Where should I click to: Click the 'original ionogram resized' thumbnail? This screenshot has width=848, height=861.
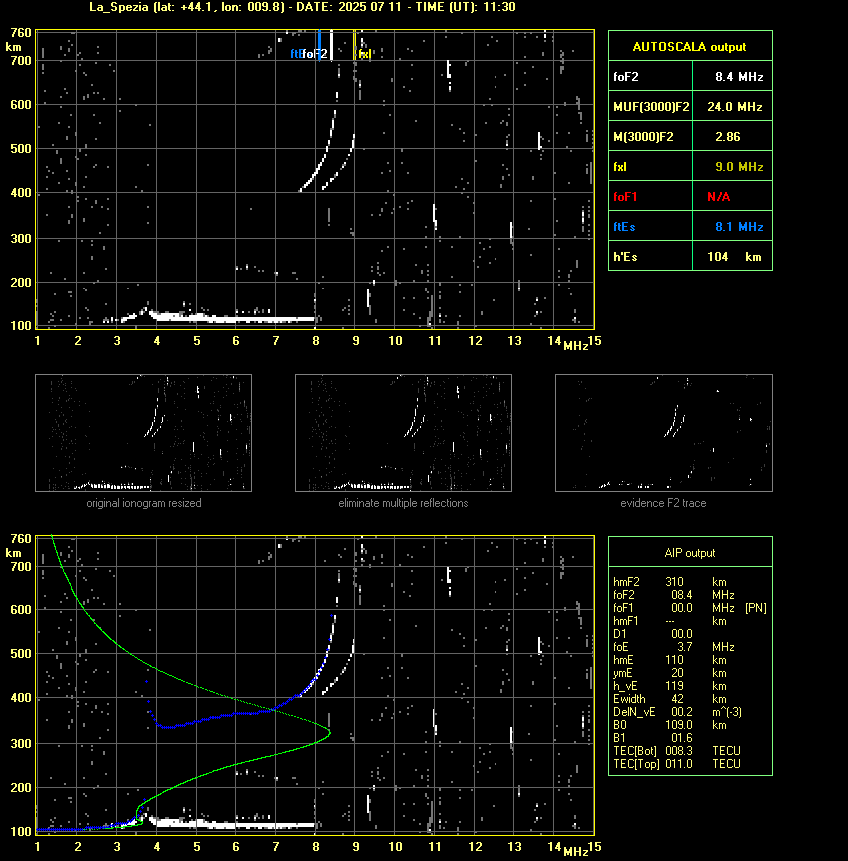pyautogui.click(x=143, y=433)
